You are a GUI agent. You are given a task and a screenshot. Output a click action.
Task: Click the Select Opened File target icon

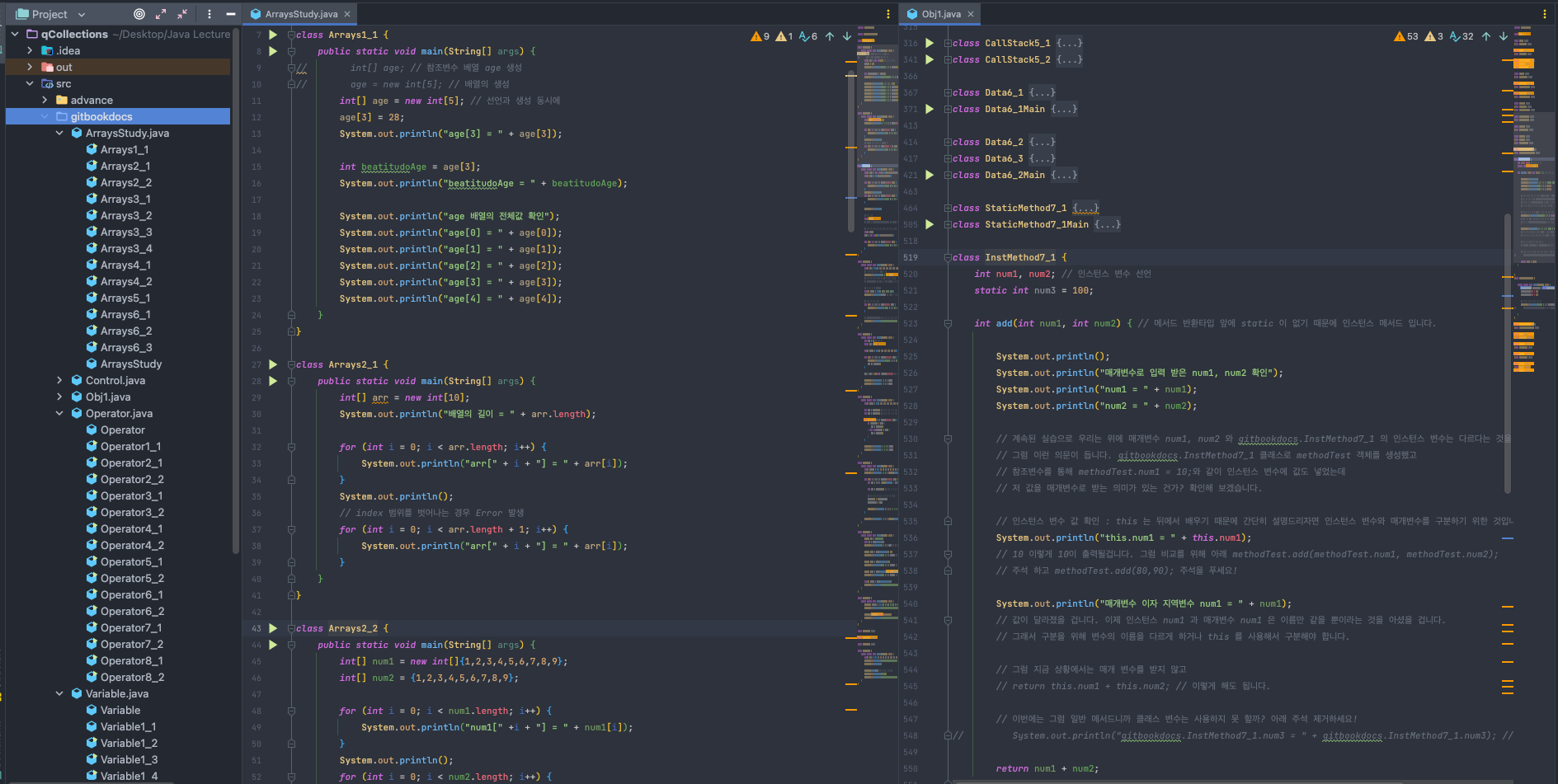(139, 14)
